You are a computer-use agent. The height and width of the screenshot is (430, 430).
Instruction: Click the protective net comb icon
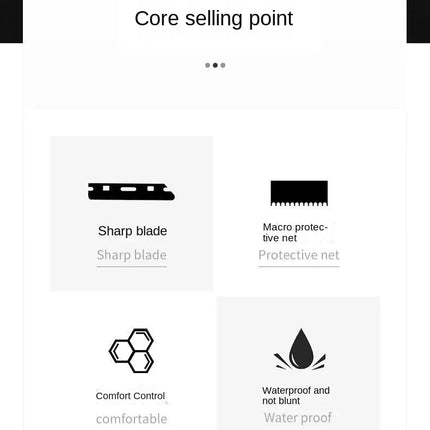tap(299, 193)
